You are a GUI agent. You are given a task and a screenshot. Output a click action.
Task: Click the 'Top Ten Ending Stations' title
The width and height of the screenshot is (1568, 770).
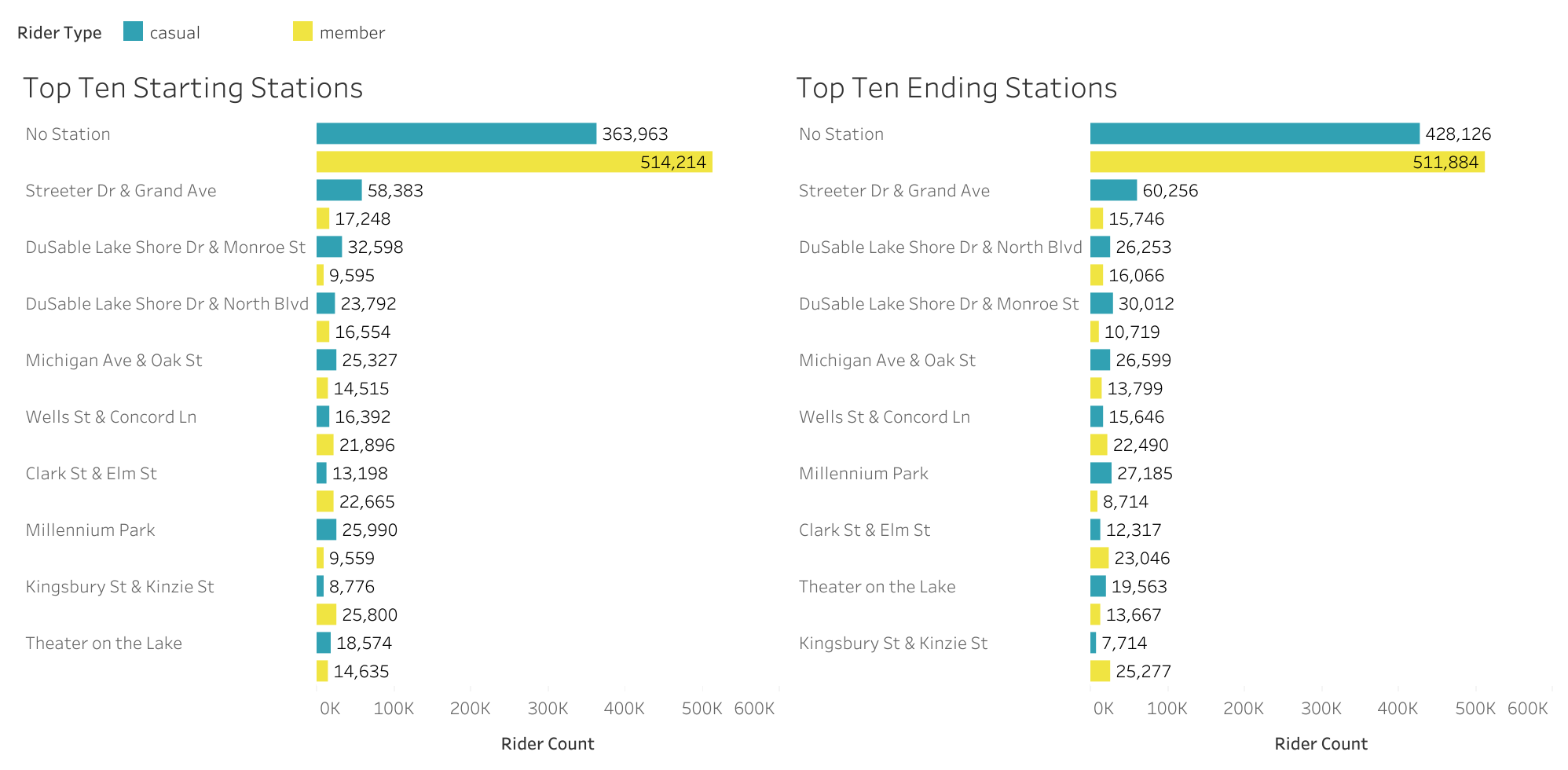tap(957, 88)
